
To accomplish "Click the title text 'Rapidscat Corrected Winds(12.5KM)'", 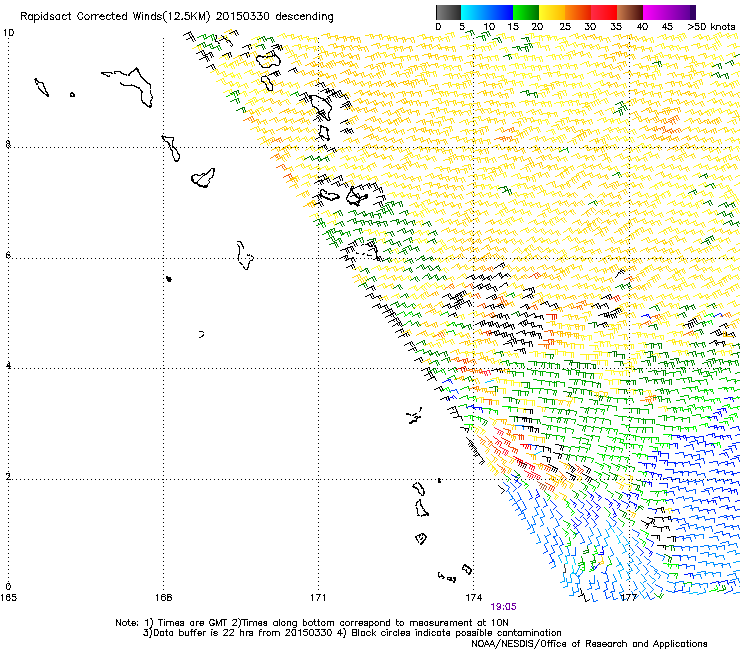I will (x=115, y=17).
